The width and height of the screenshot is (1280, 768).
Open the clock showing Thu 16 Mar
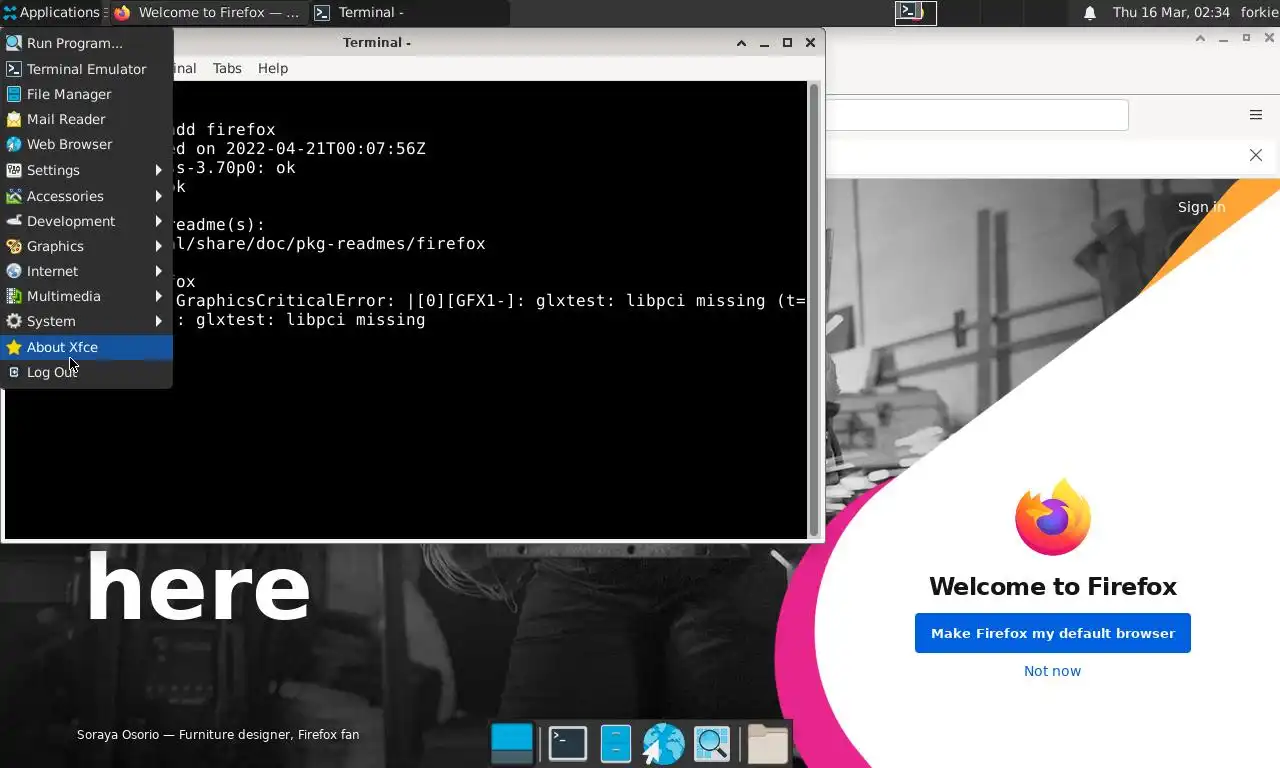tap(1171, 13)
